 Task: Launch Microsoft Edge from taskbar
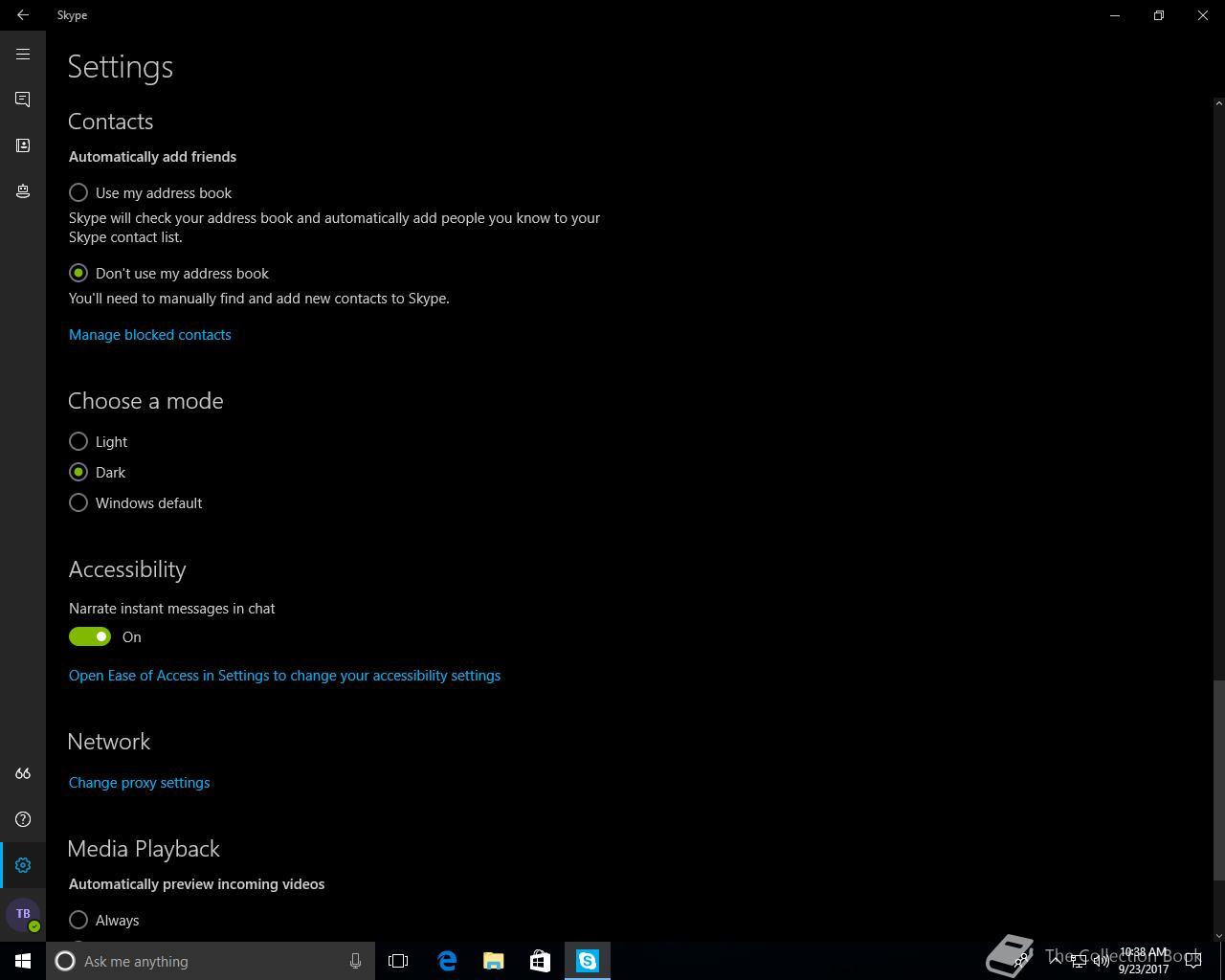(x=447, y=961)
